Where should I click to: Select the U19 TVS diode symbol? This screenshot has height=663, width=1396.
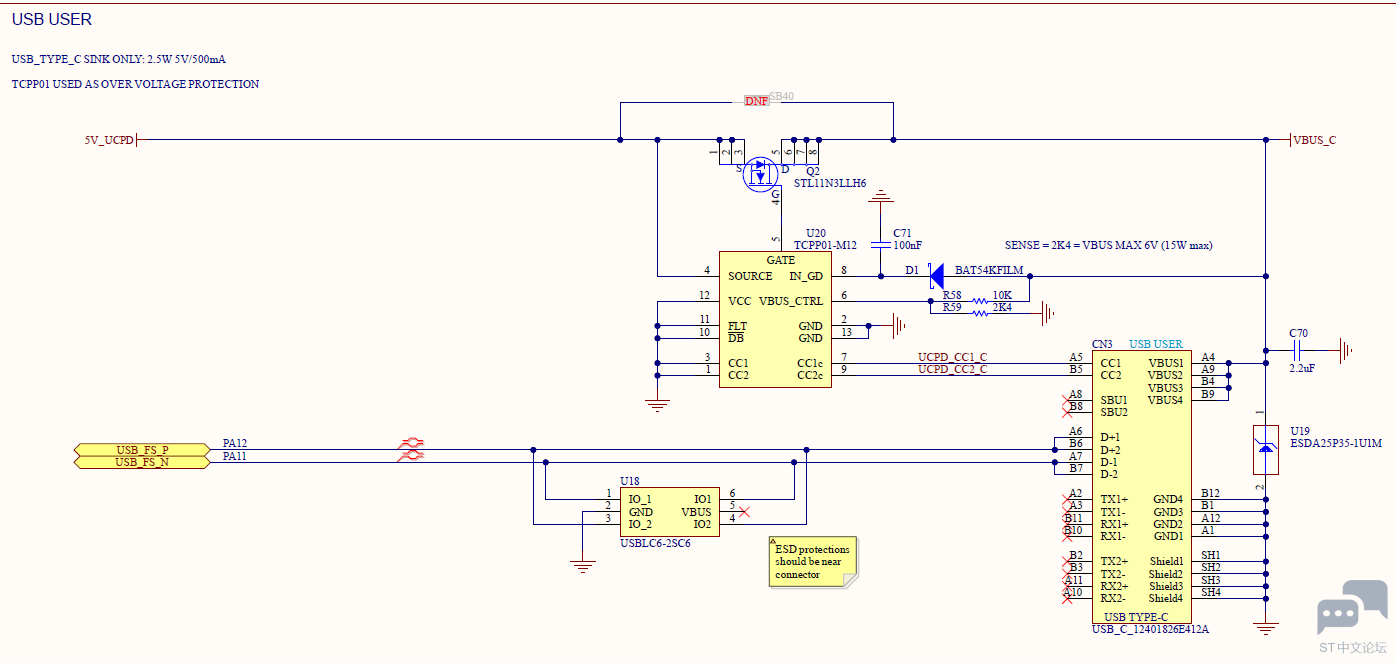[x=1265, y=448]
